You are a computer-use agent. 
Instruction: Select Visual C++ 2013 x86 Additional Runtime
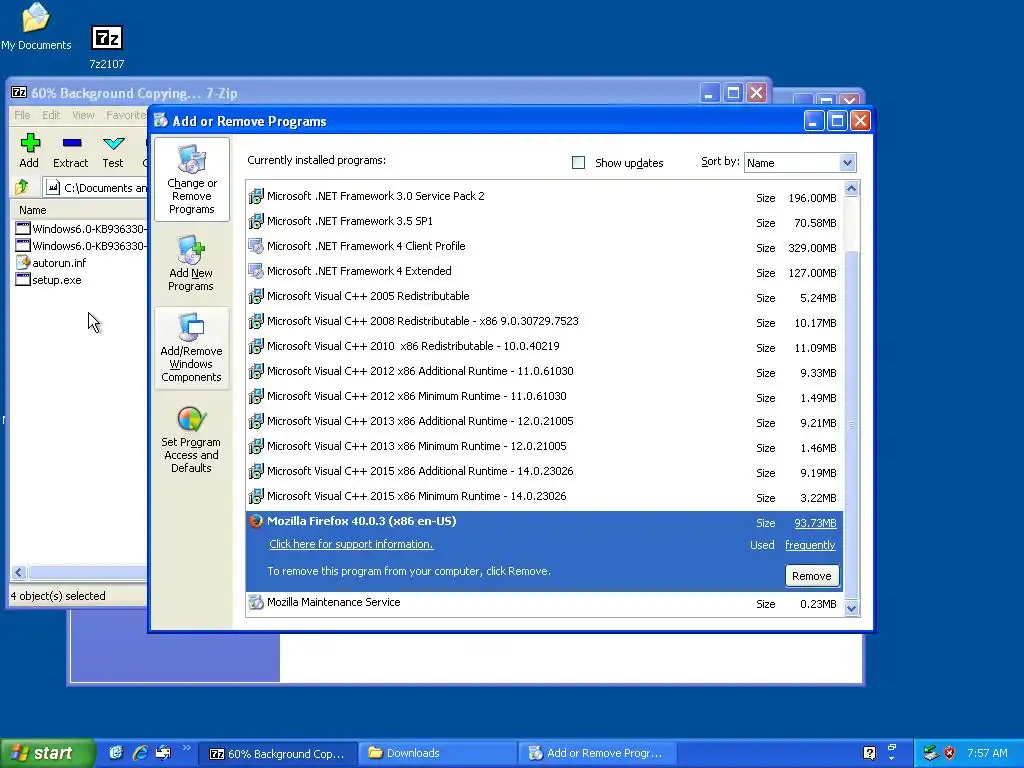(544, 421)
